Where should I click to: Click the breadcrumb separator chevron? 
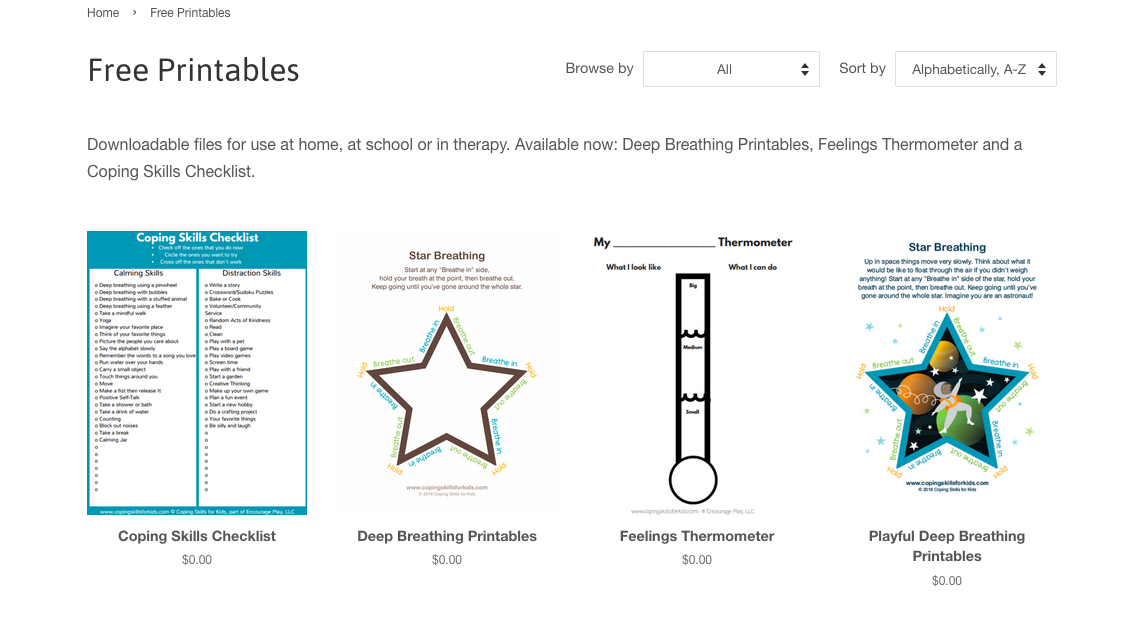tap(135, 12)
